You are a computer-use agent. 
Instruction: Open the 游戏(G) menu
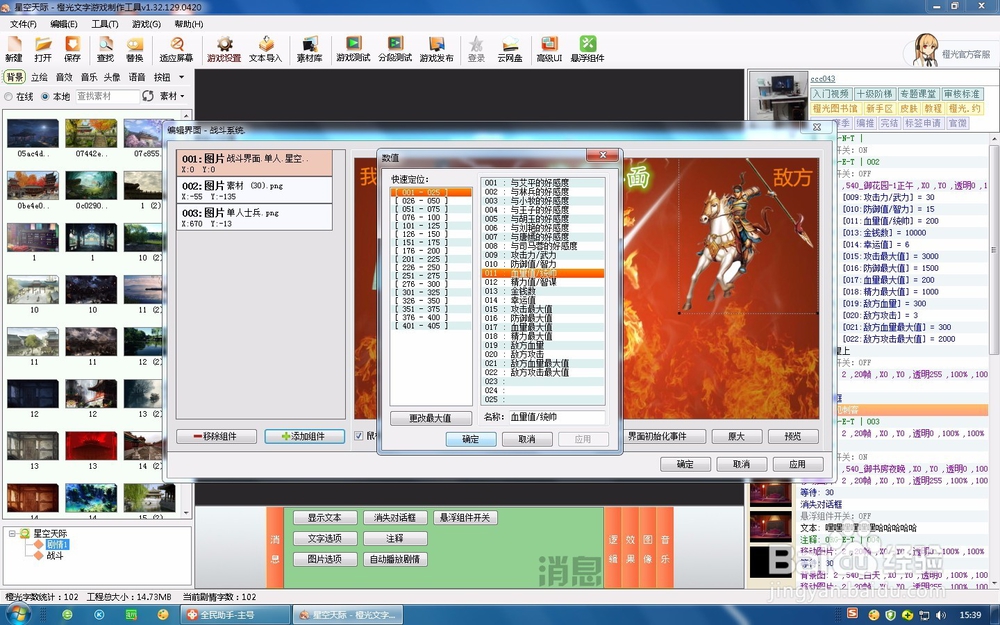click(x=146, y=24)
